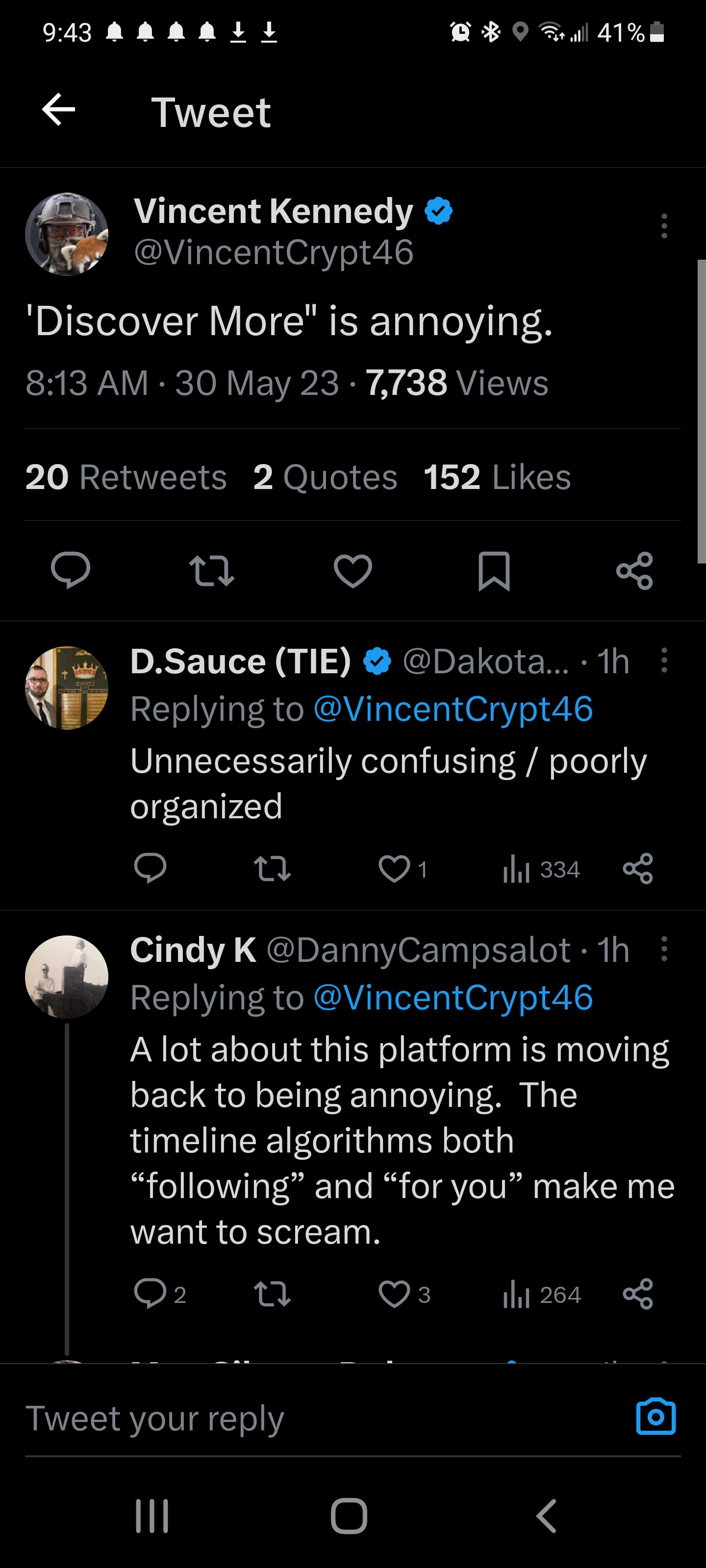Screen dimensions: 706x1568
Task: Reply to Vincent Kennedy's main tweet
Action: click(71, 570)
